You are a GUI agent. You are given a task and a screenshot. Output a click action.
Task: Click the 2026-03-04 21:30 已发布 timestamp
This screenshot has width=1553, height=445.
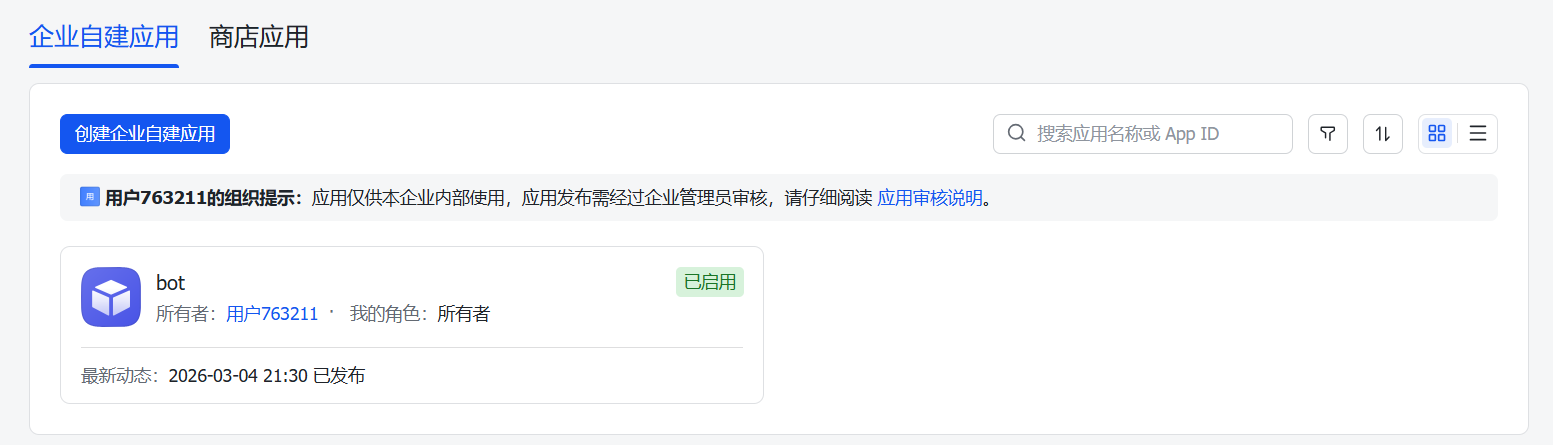tap(267, 376)
